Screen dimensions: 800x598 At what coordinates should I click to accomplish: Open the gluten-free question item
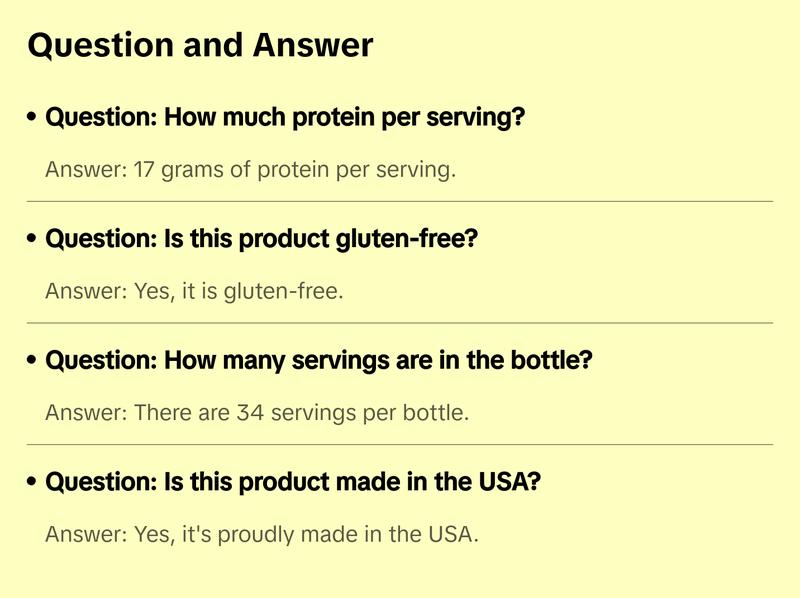[262, 239]
